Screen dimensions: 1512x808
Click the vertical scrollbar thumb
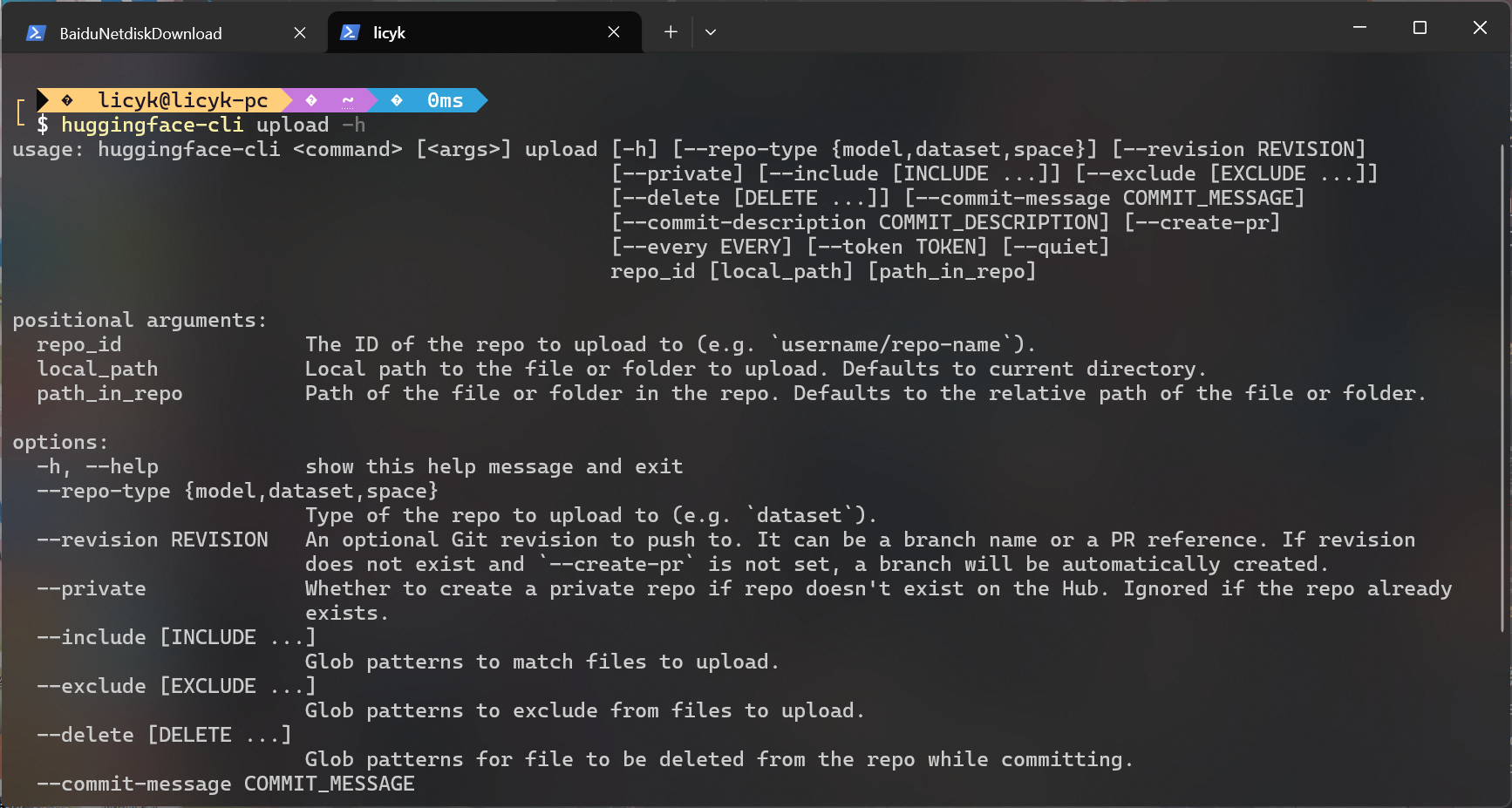pos(1502,384)
